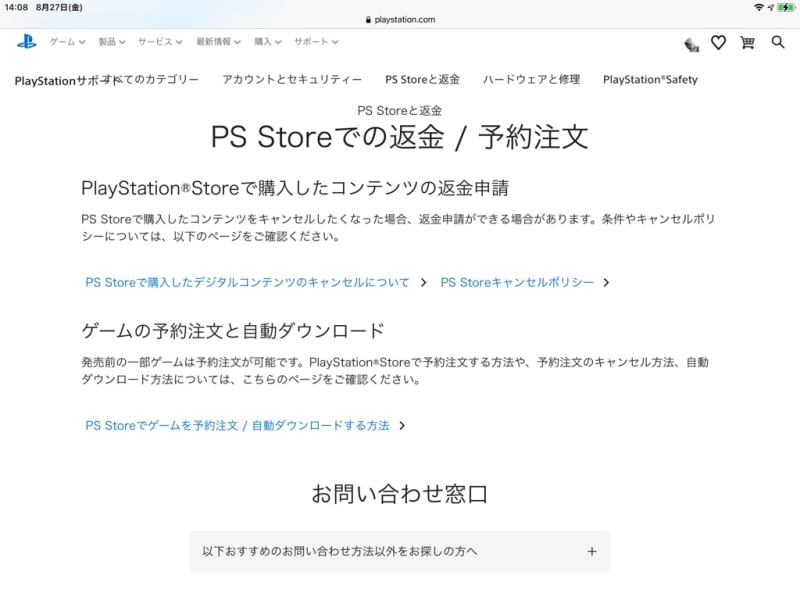Open the PlayStation Safety tab
This screenshot has height=600, width=800.
coord(650,79)
